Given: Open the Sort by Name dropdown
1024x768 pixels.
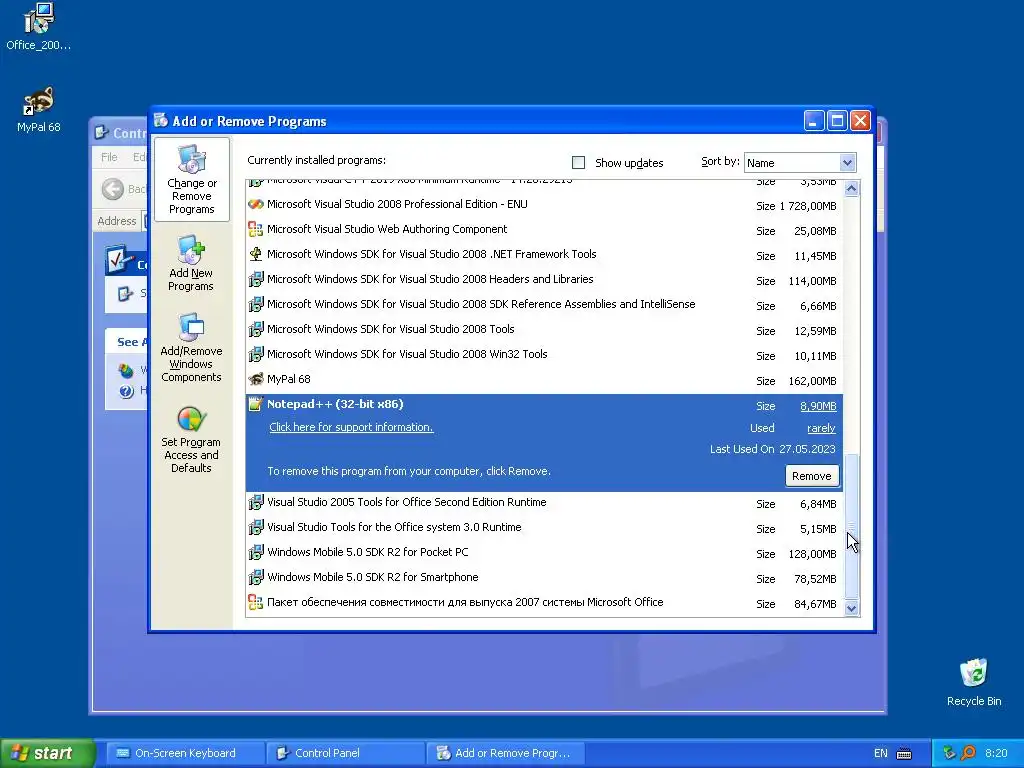Looking at the screenshot, I should (800, 163).
